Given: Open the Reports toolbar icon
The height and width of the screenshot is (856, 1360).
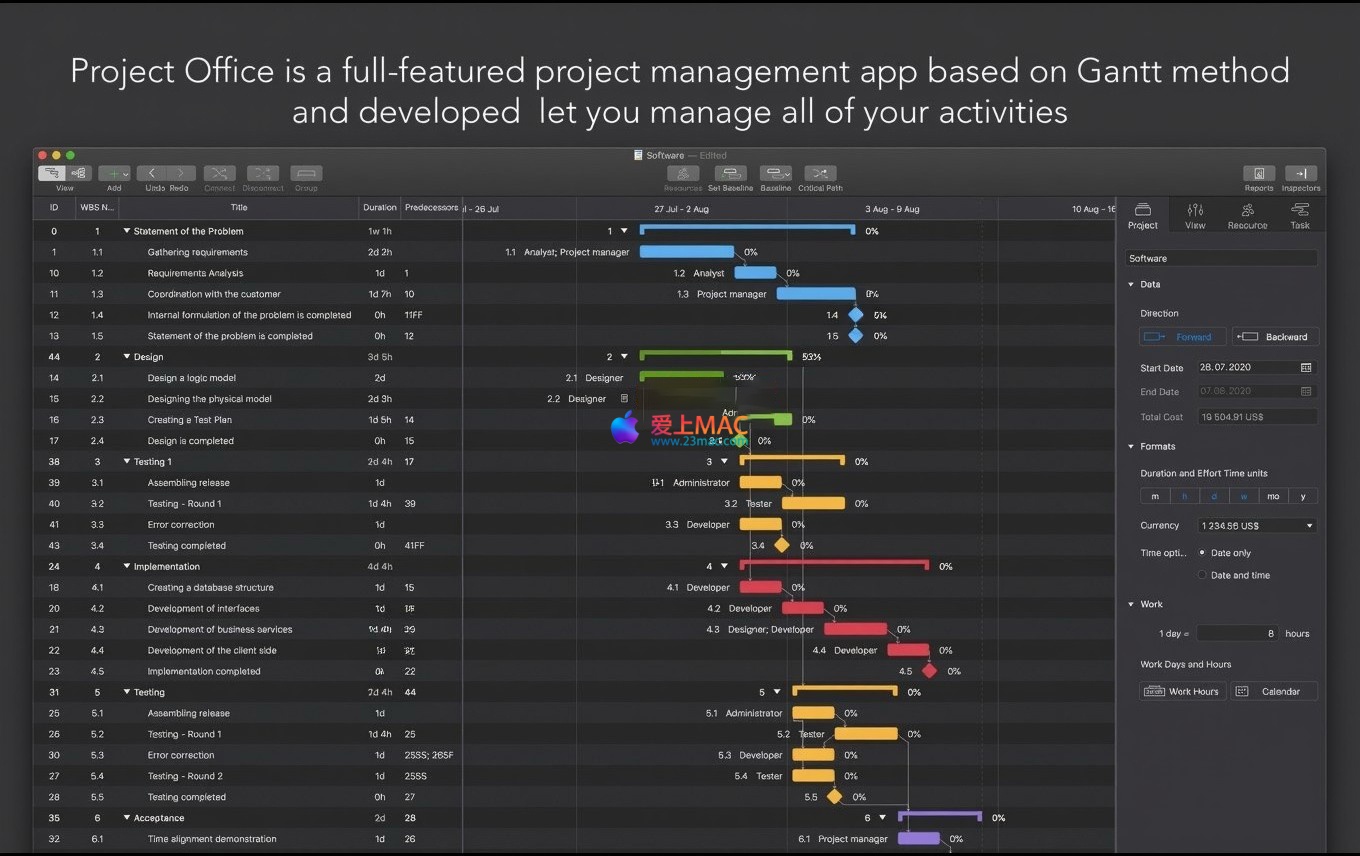Looking at the screenshot, I should tap(1258, 174).
